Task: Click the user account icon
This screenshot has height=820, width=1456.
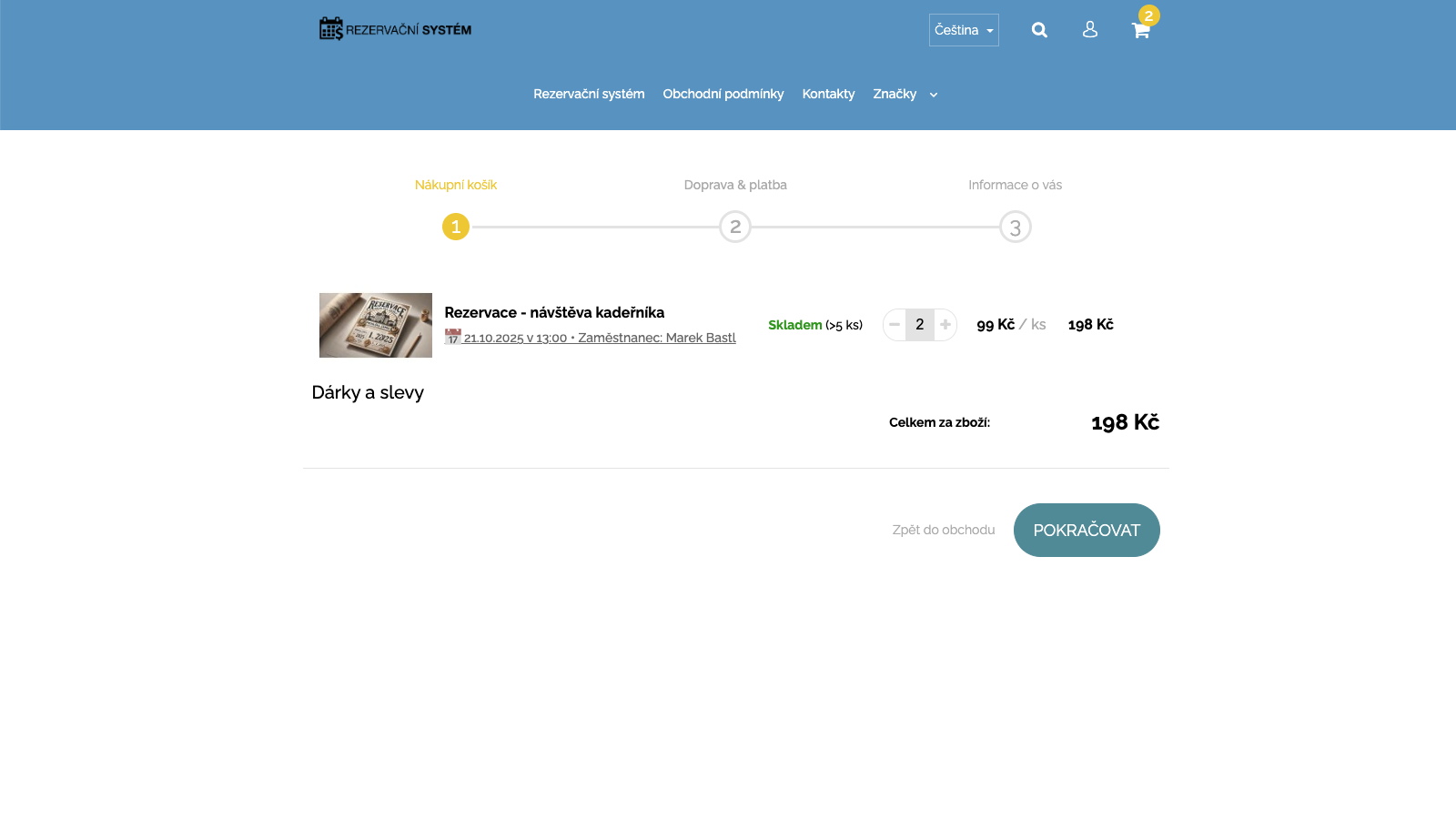Action: pos(1089,30)
